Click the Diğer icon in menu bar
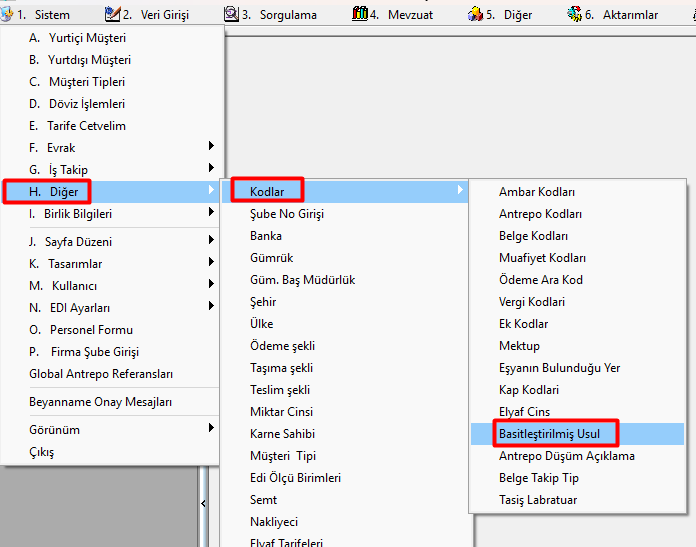 point(476,14)
